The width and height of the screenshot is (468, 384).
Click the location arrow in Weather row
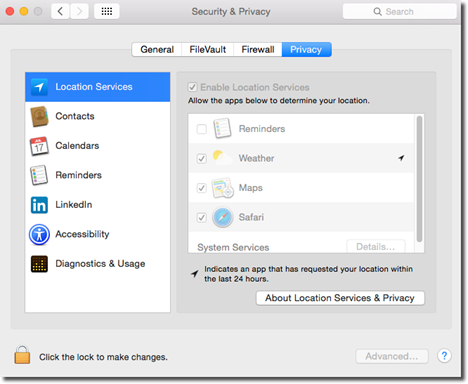pyautogui.click(x=401, y=158)
